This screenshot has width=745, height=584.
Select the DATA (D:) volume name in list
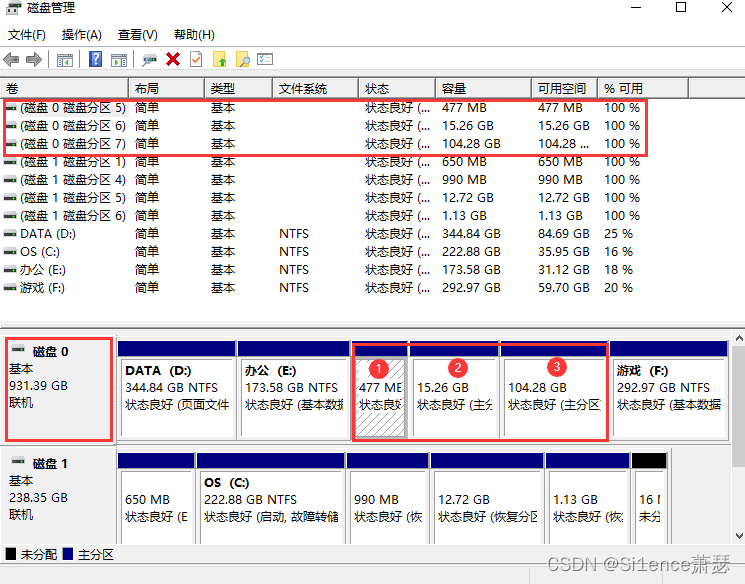[48, 234]
